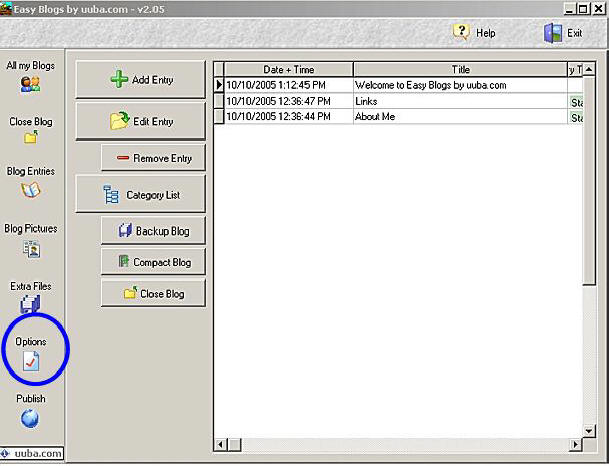Close the Easy Blogs window
609x466 pixels.
[599, 9]
